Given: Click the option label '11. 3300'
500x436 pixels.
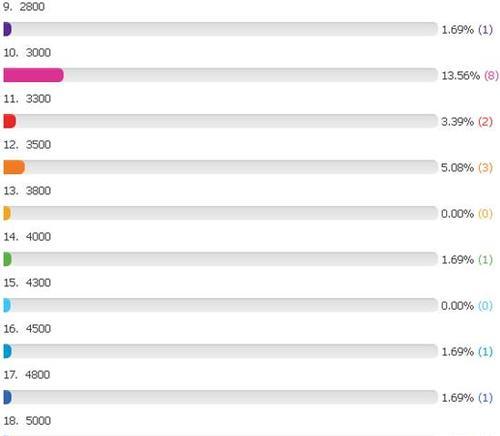Looking at the screenshot, I should pyautogui.click(x=27, y=99).
